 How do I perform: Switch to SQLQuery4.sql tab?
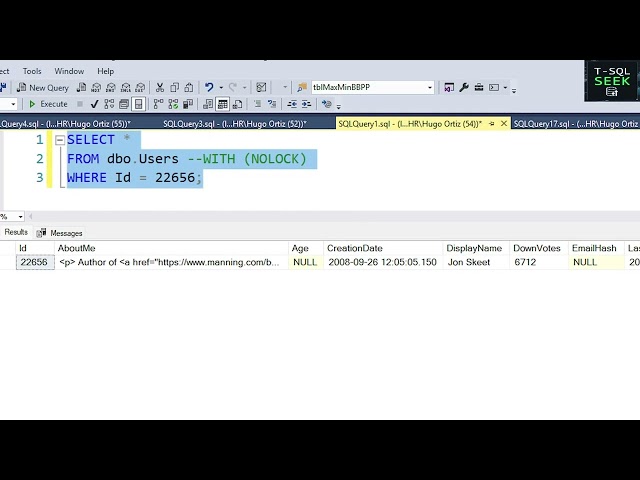[x=65, y=124]
